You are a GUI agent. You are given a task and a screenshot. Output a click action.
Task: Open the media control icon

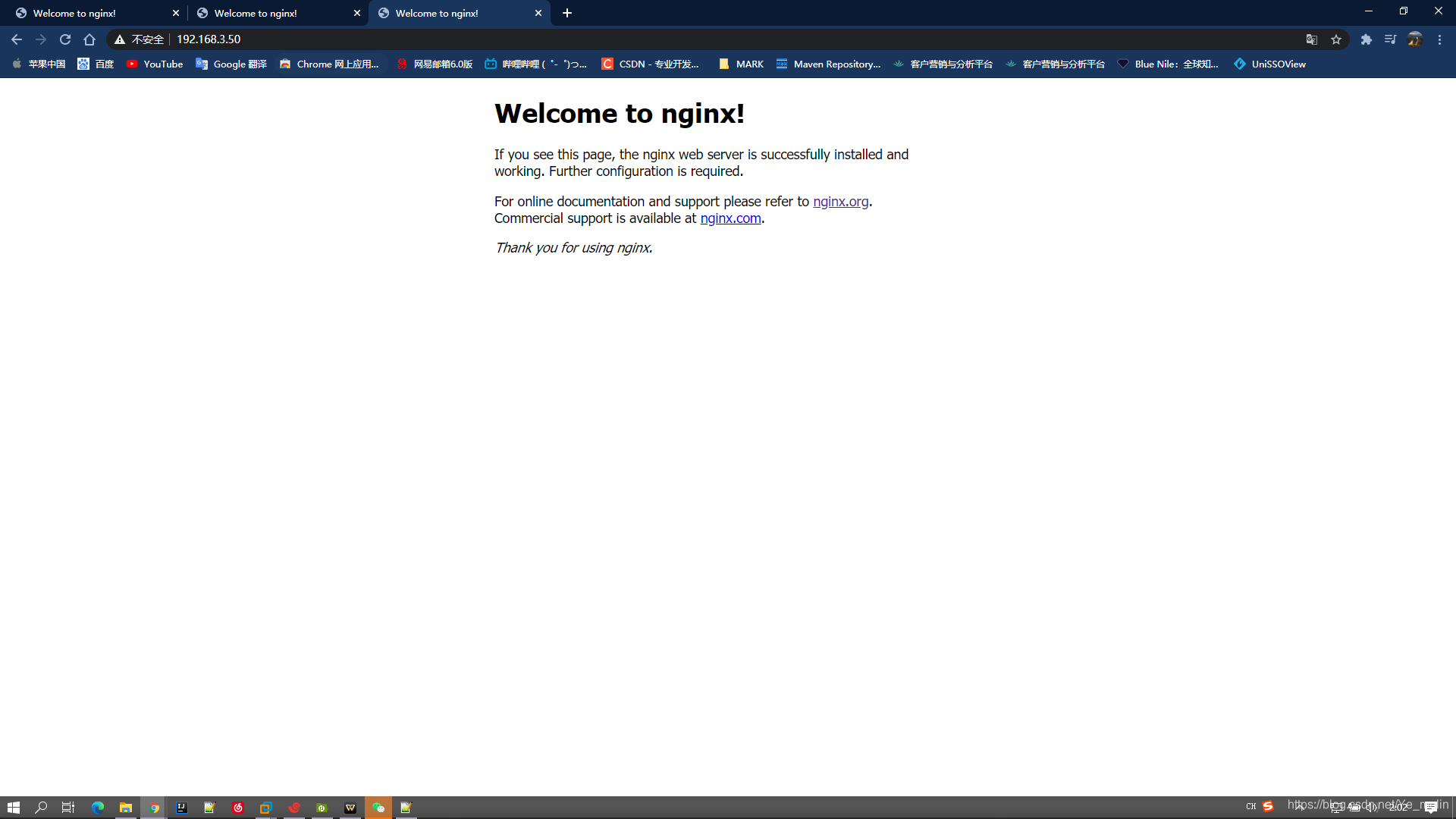click(x=1390, y=39)
